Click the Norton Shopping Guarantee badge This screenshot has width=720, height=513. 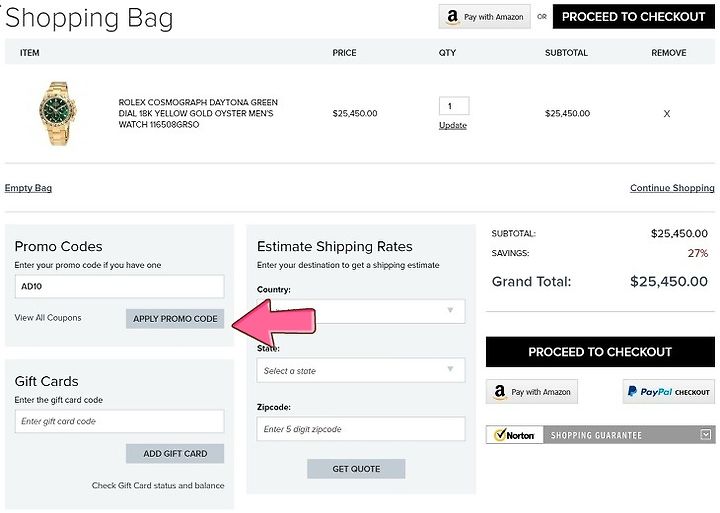coord(600,435)
